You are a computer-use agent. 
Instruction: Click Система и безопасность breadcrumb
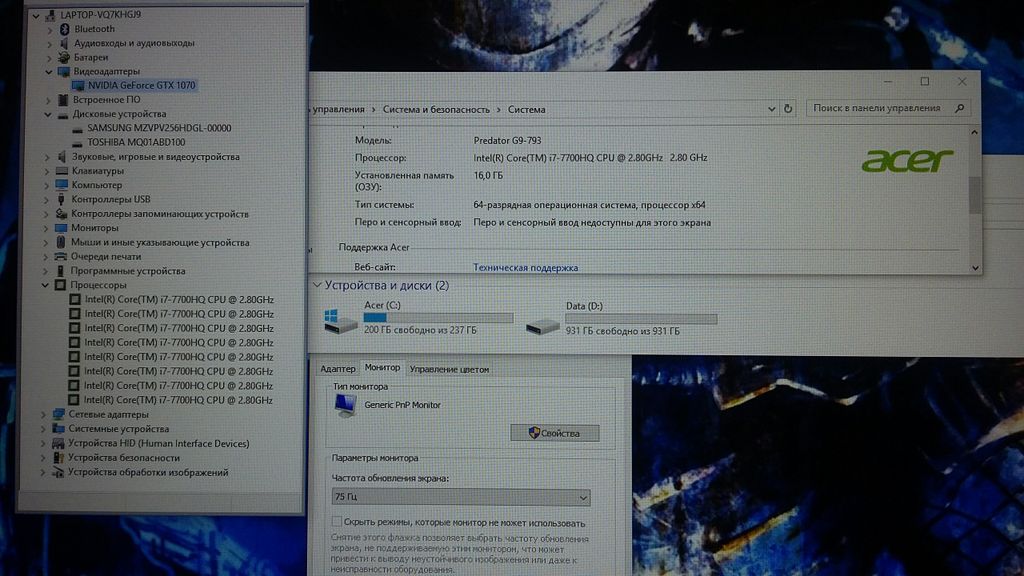point(436,110)
